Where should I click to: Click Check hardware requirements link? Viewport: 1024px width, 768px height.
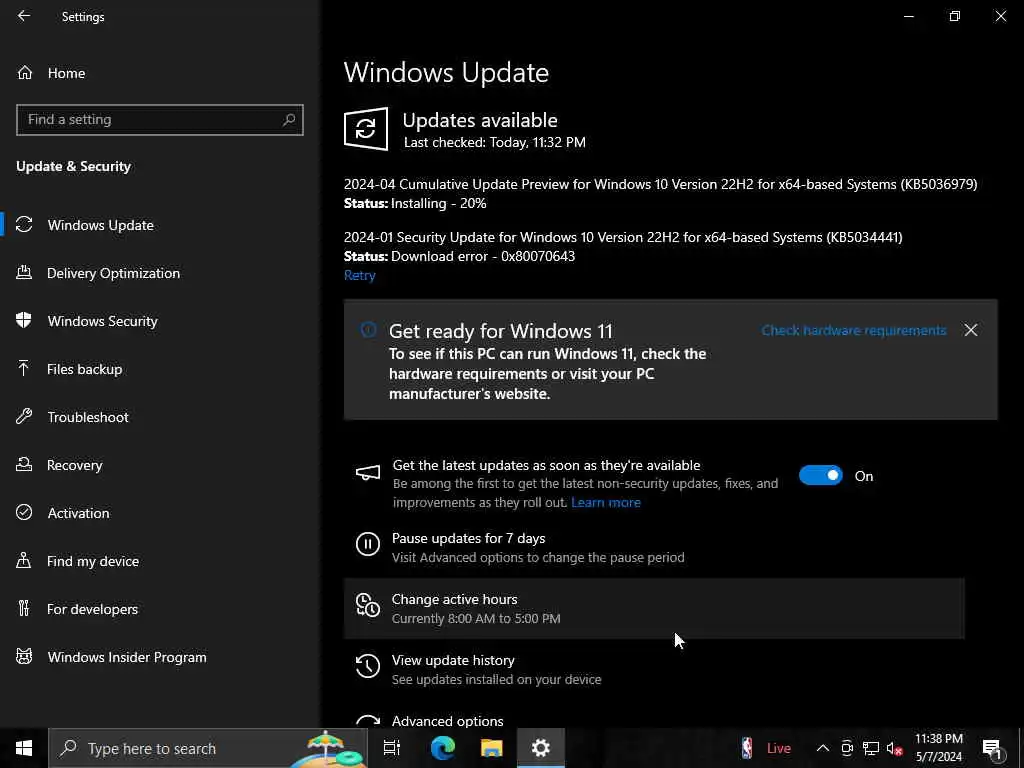[x=854, y=330]
